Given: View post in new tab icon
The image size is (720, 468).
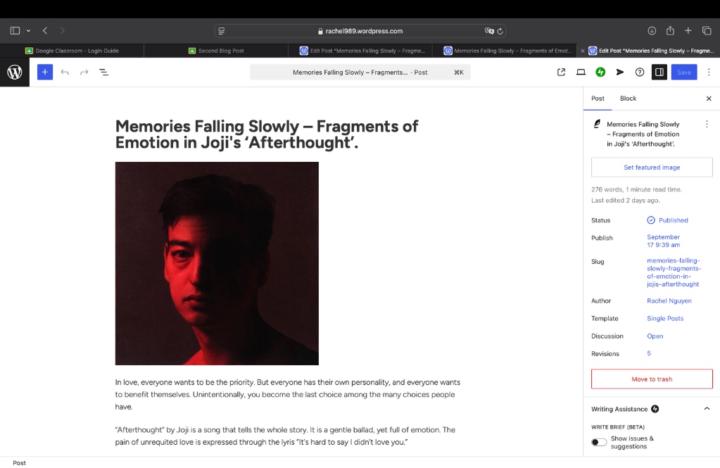Looking at the screenshot, I should [561, 72].
